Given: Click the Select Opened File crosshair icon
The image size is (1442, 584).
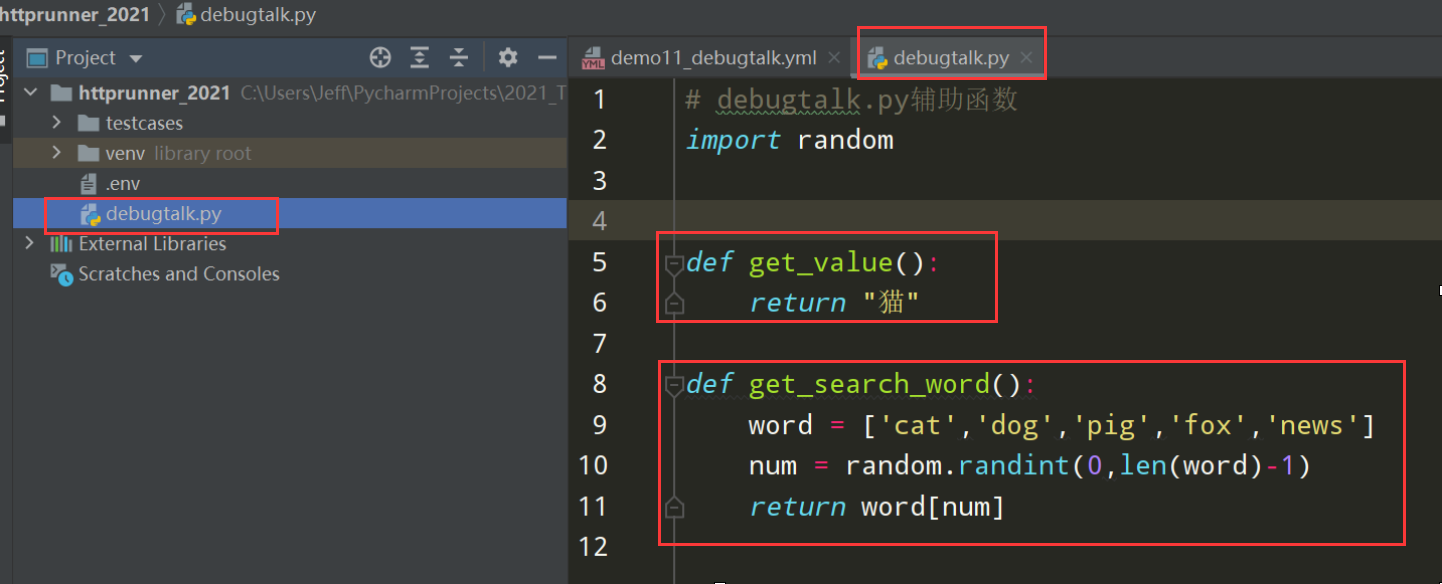Looking at the screenshot, I should 380,58.
